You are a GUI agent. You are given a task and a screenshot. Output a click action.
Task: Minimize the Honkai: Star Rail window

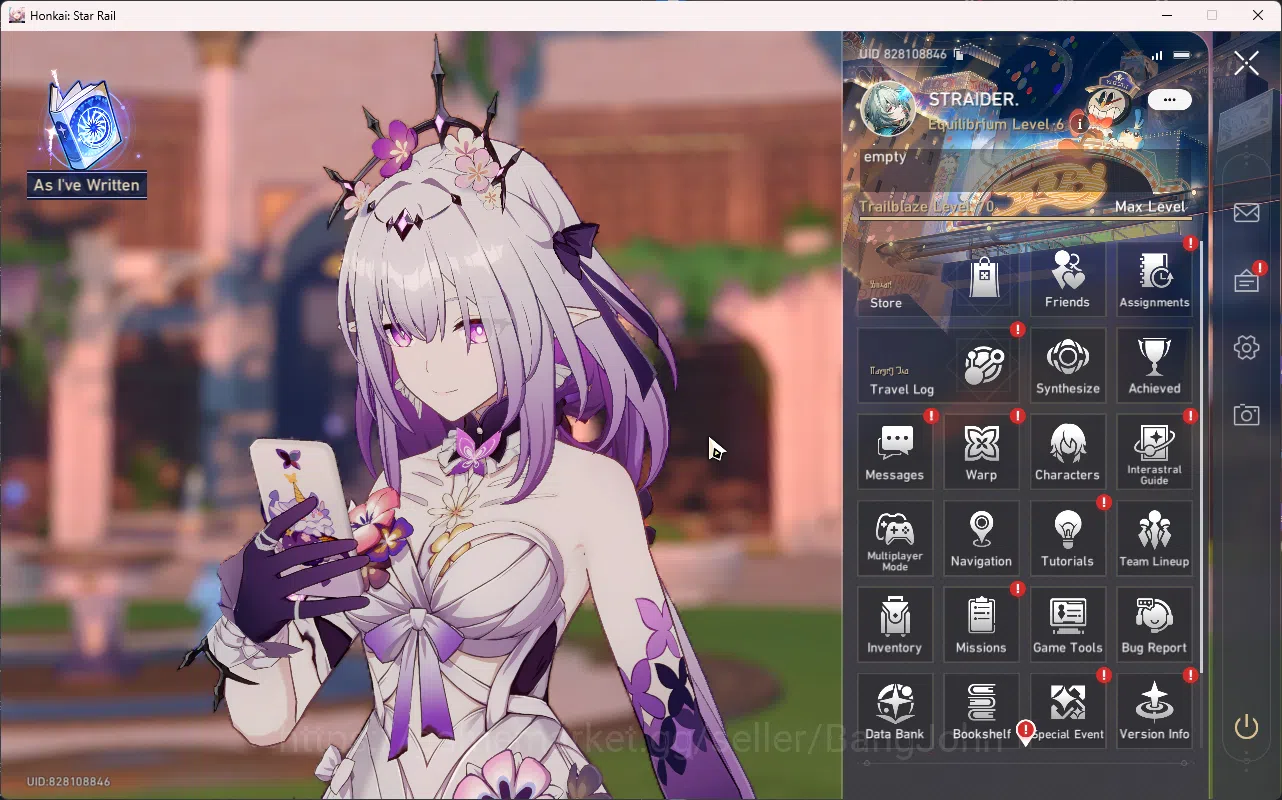(x=1166, y=15)
